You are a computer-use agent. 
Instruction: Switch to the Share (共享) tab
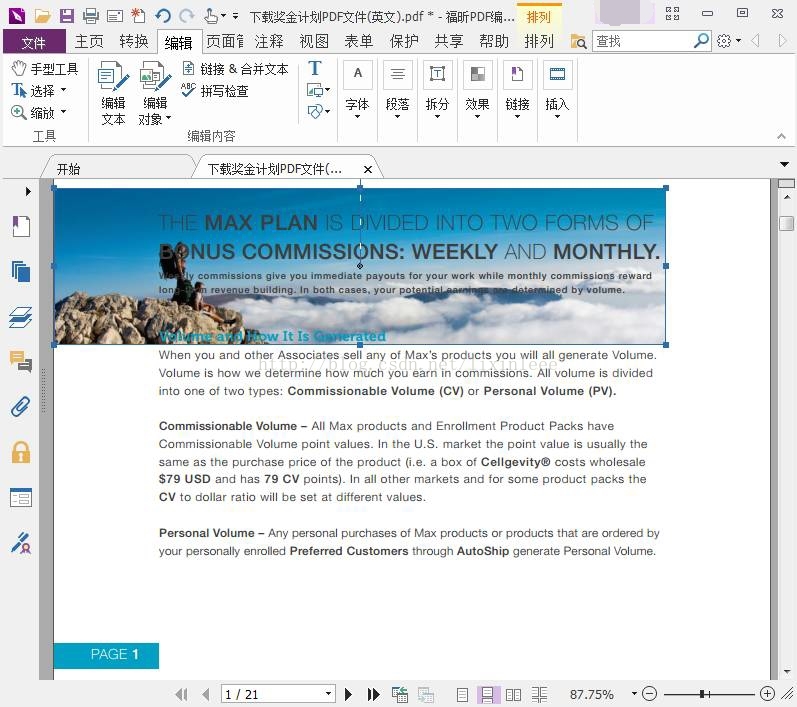point(449,41)
